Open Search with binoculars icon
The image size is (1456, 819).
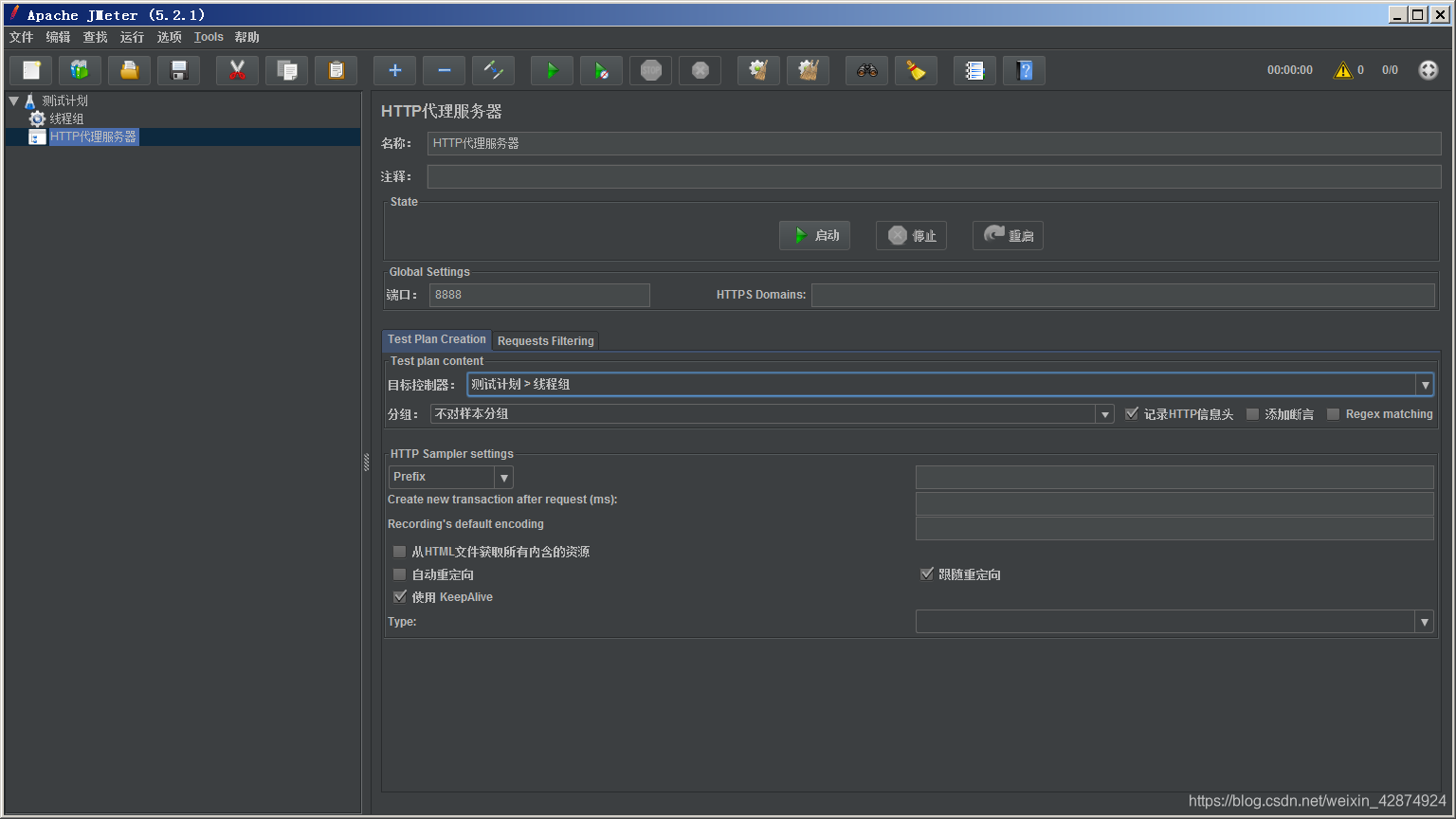[866, 70]
